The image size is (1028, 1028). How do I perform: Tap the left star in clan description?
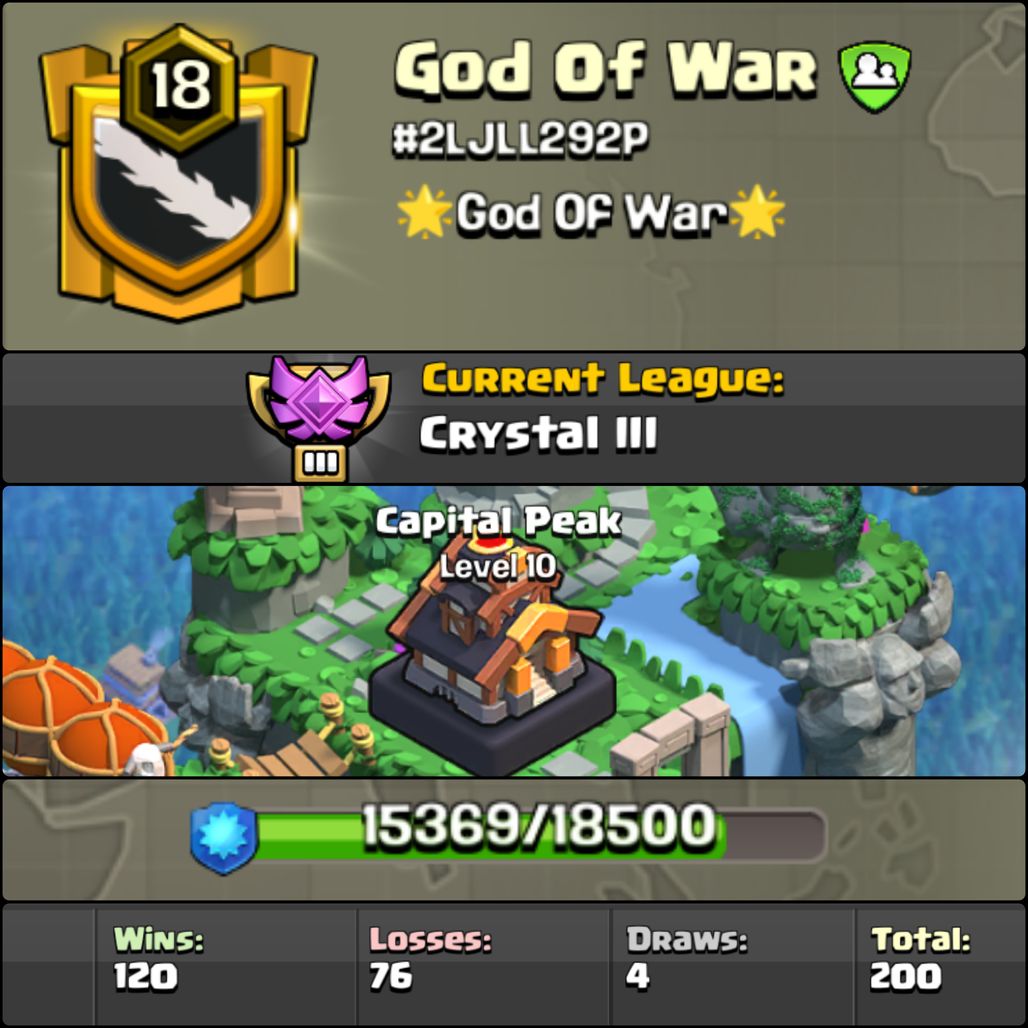(425, 212)
